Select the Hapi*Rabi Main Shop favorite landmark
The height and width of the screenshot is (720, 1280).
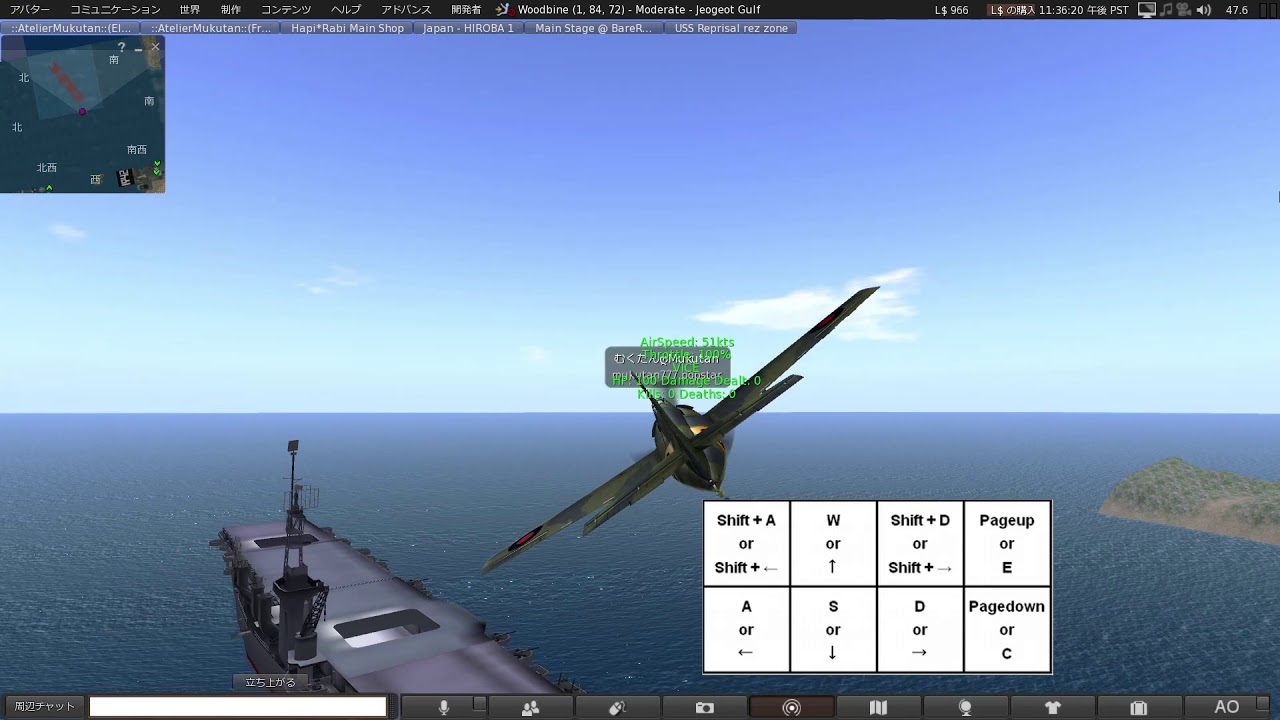[347, 28]
